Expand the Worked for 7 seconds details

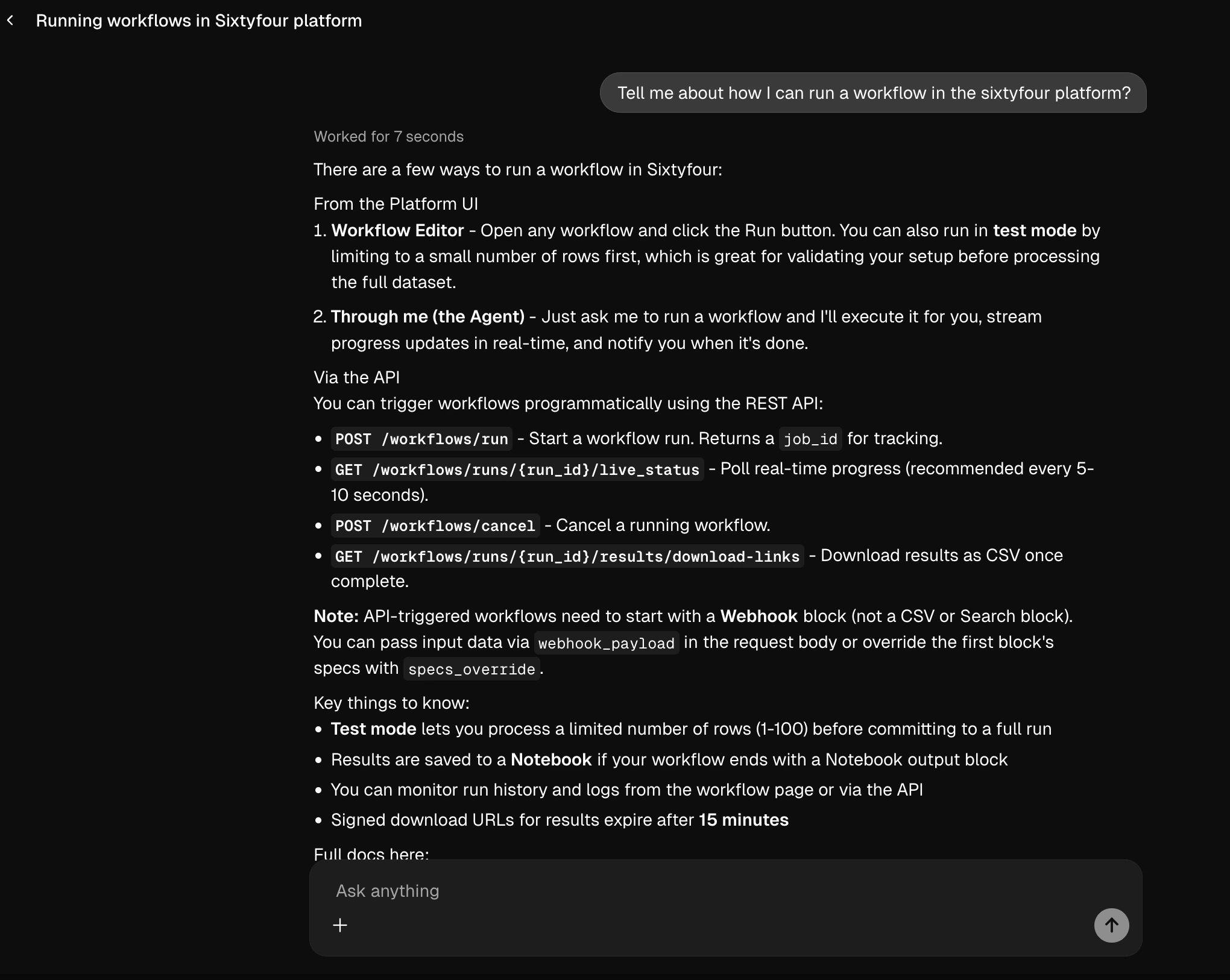(388, 137)
